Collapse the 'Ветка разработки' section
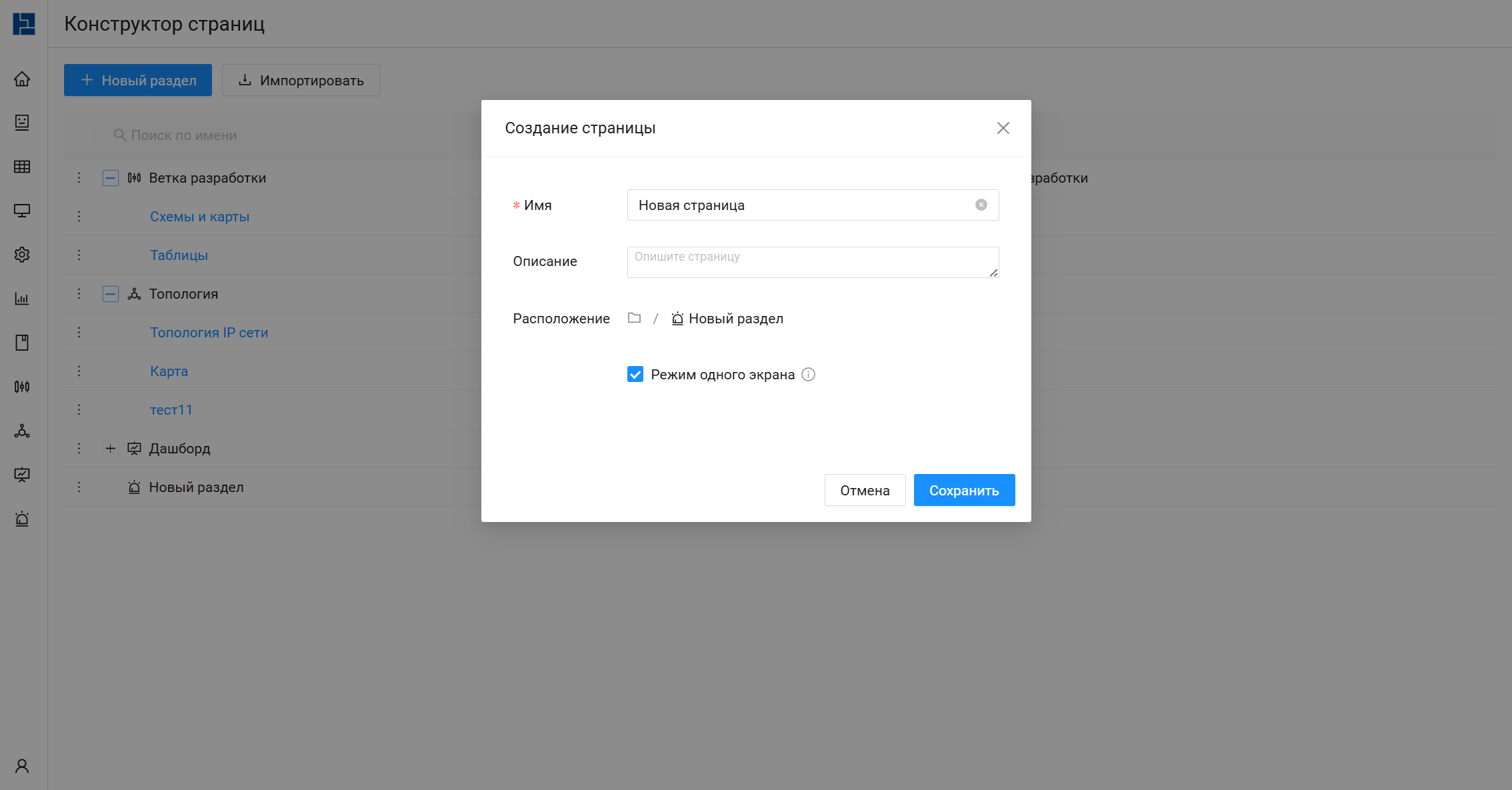Viewport: 1512px width, 790px height. pos(111,178)
